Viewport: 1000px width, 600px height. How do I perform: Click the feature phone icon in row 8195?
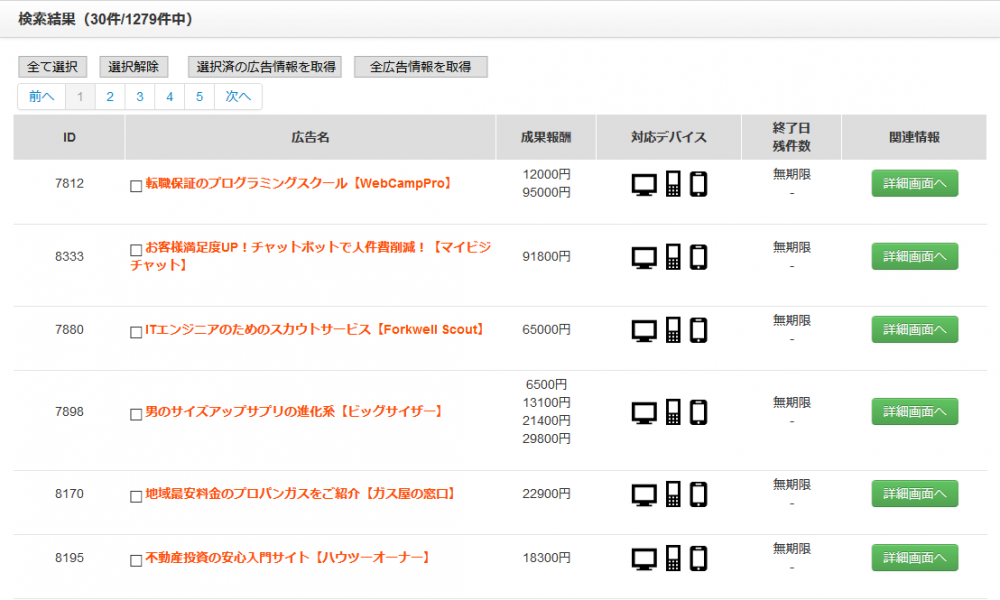[673, 558]
